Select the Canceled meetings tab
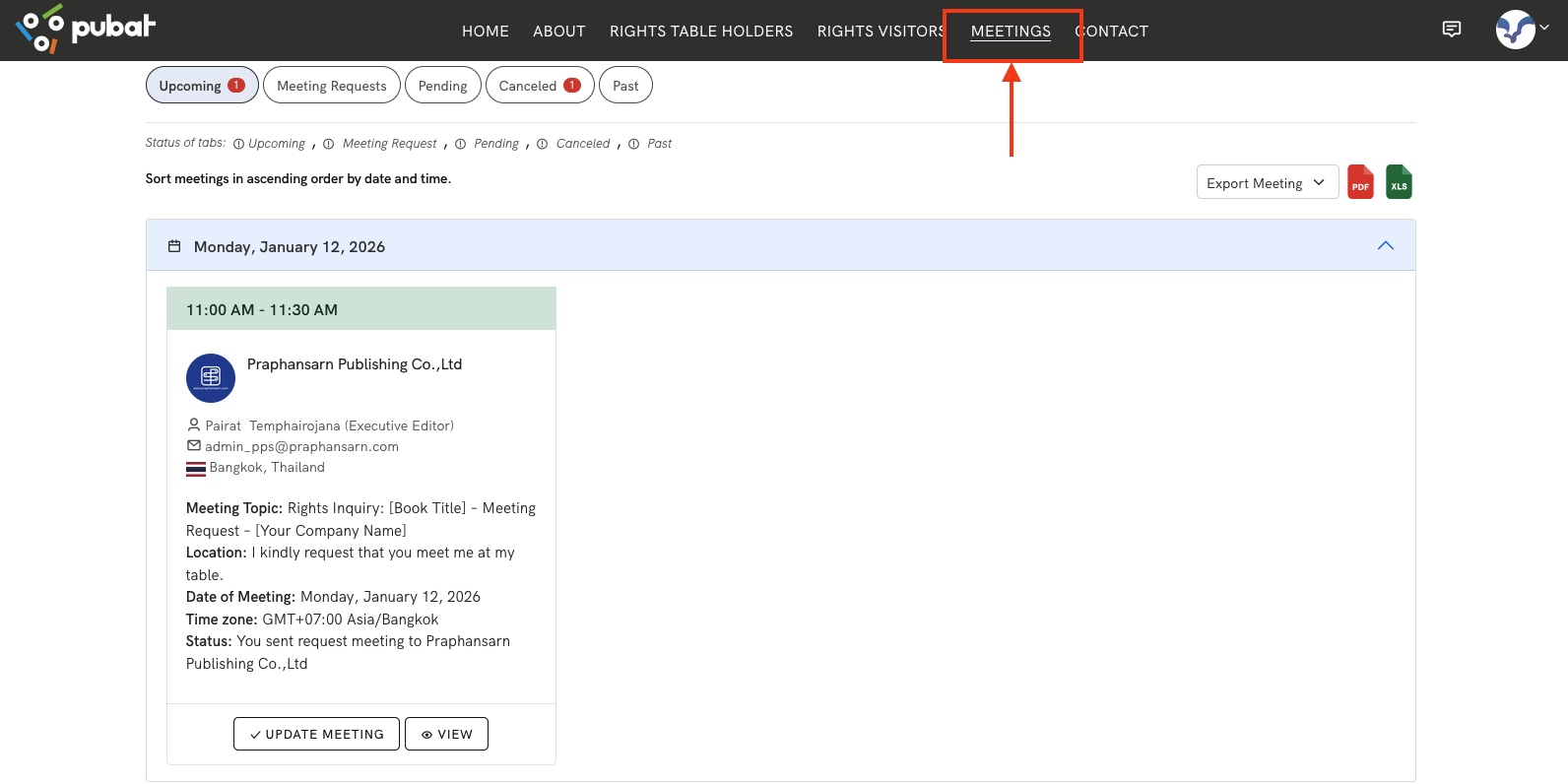Screen dimensions: 1568x784 tap(539, 86)
